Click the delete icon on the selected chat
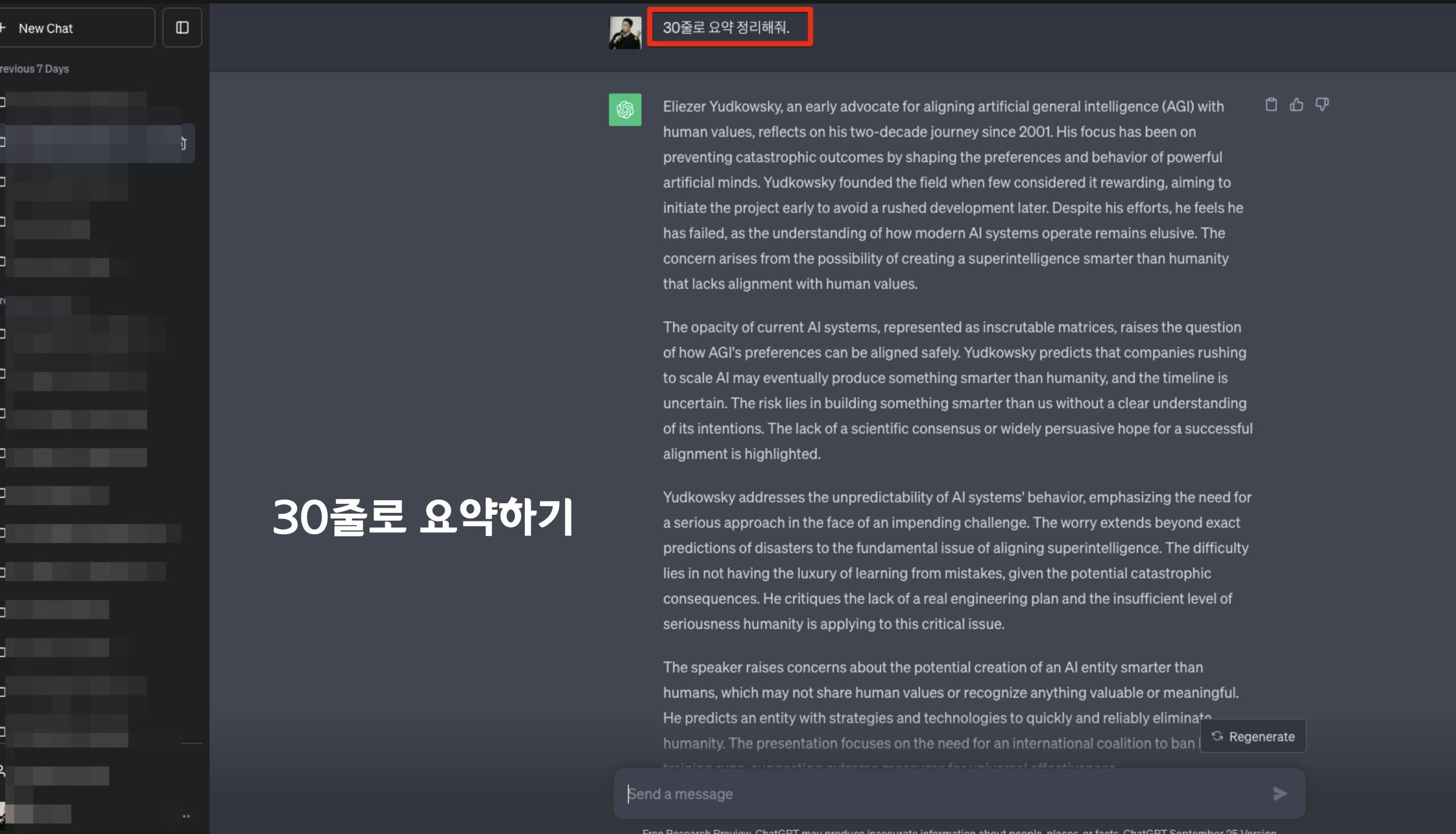The height and width of the screenshot is (834, 1456). (x=183, y=143)
